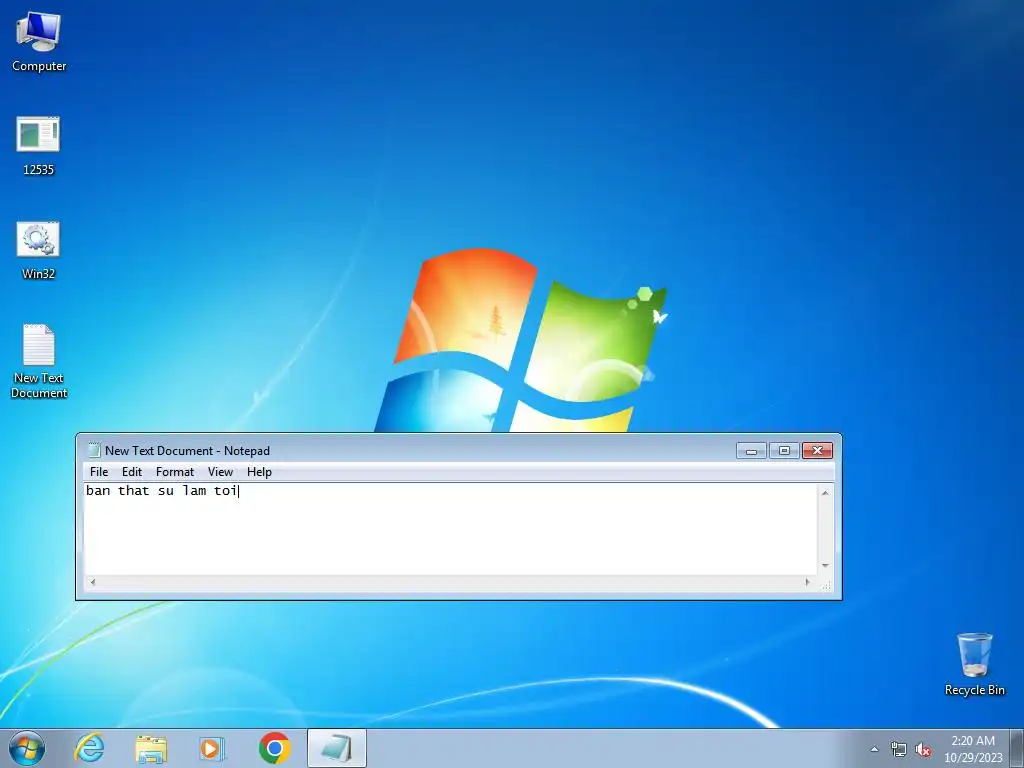Show hidden system tray icons

[x=874, y=749]
